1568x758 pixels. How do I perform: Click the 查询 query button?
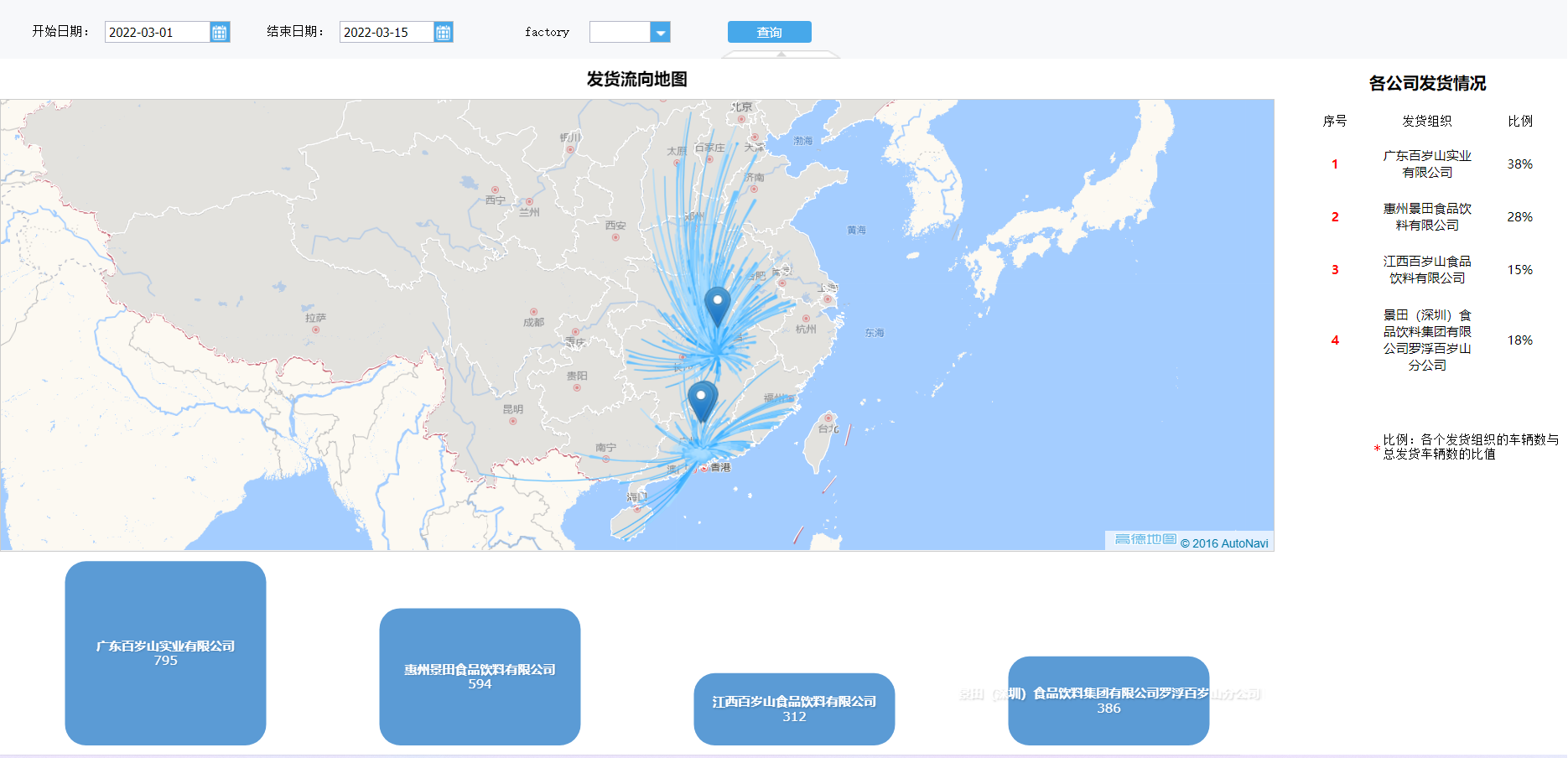769,32
